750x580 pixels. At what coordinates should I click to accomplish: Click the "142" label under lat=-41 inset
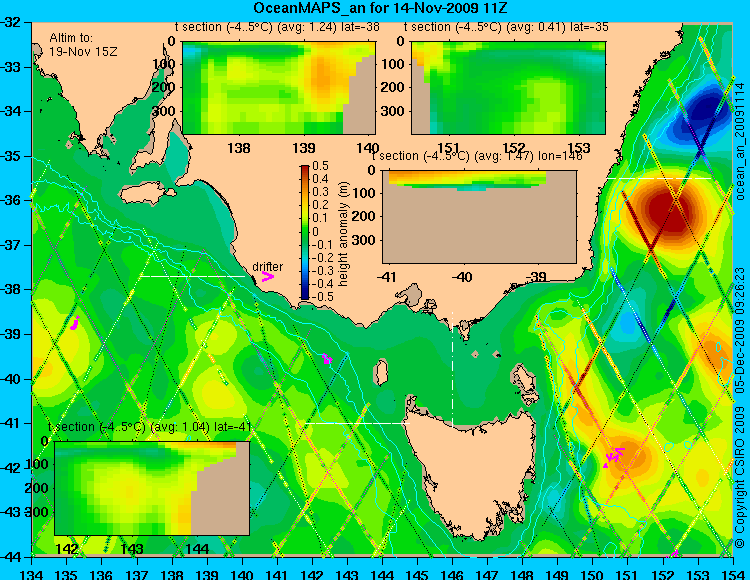click(67, 549)
